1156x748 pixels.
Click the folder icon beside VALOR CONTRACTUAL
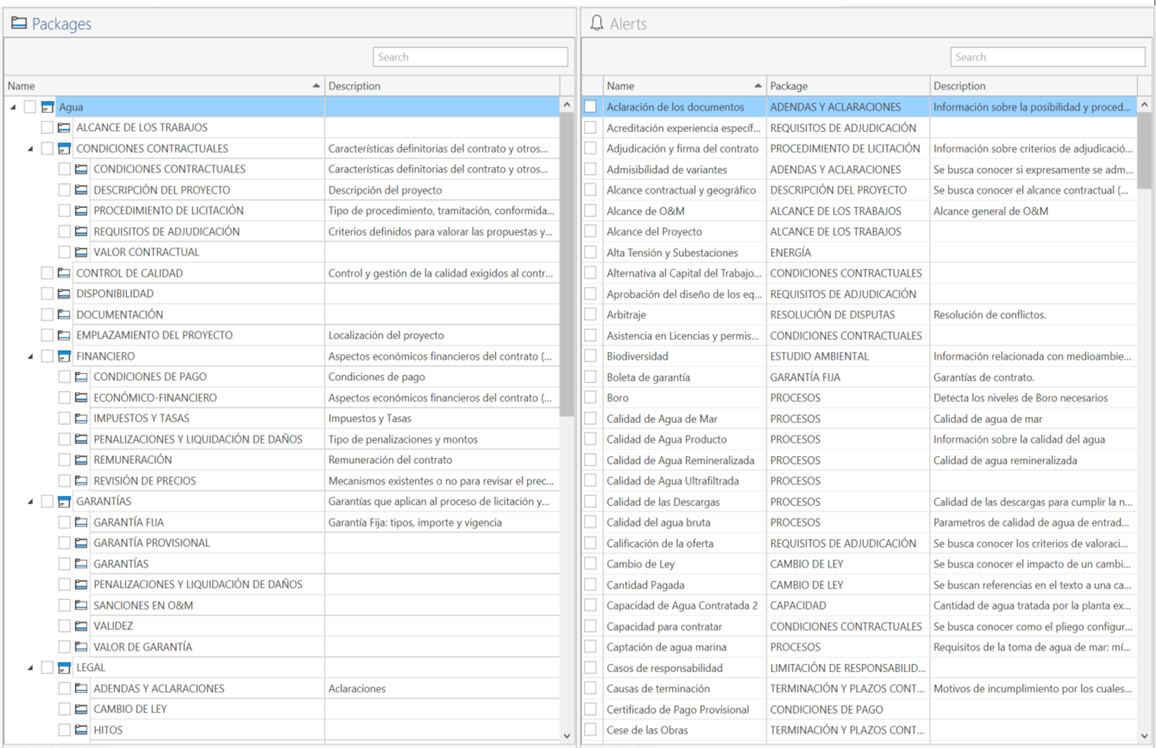coord(81,252)
